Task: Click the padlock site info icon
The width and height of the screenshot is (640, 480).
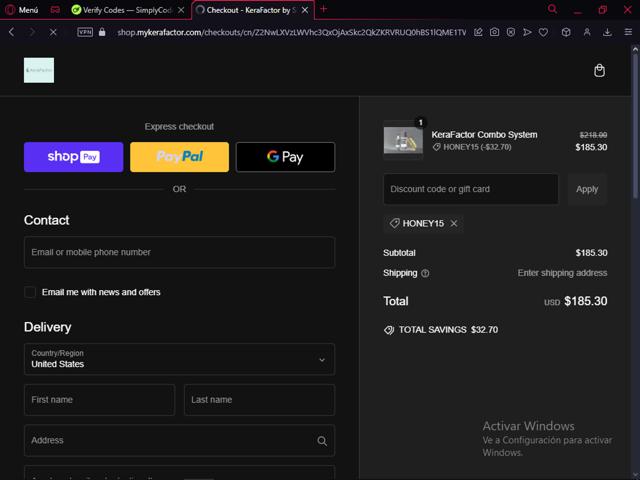Action: 102,32
